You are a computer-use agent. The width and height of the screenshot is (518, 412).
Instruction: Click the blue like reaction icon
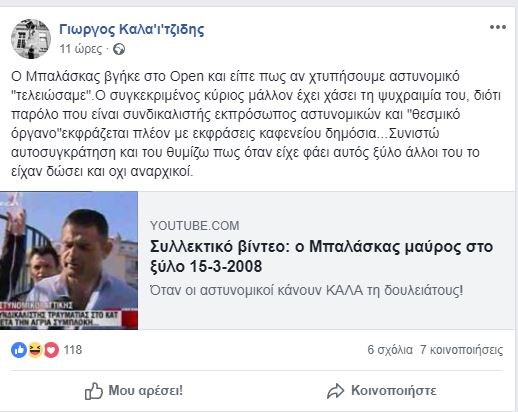pos(19,350)
